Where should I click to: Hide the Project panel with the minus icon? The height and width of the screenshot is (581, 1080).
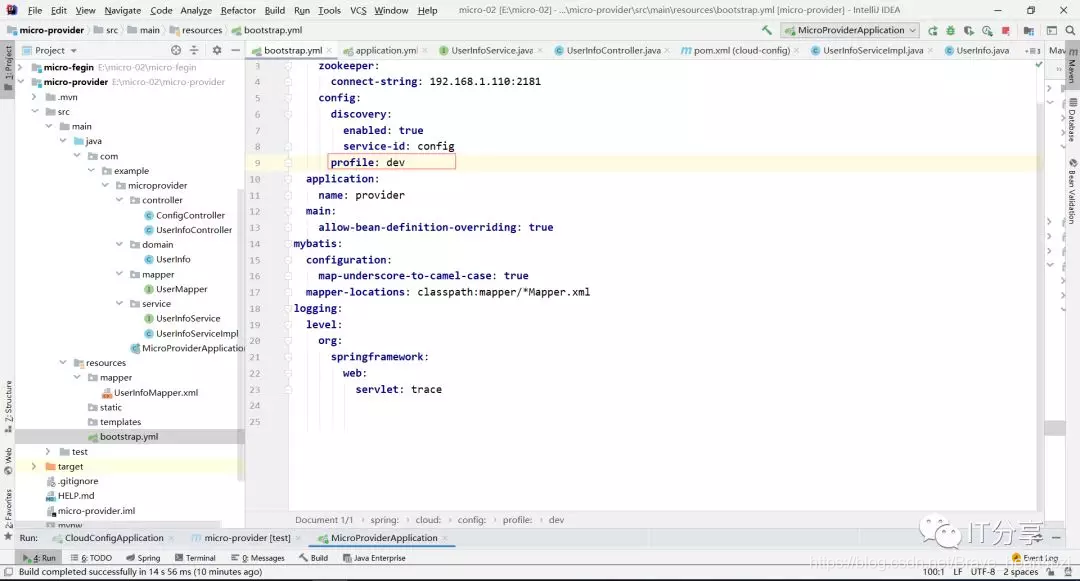235,50
